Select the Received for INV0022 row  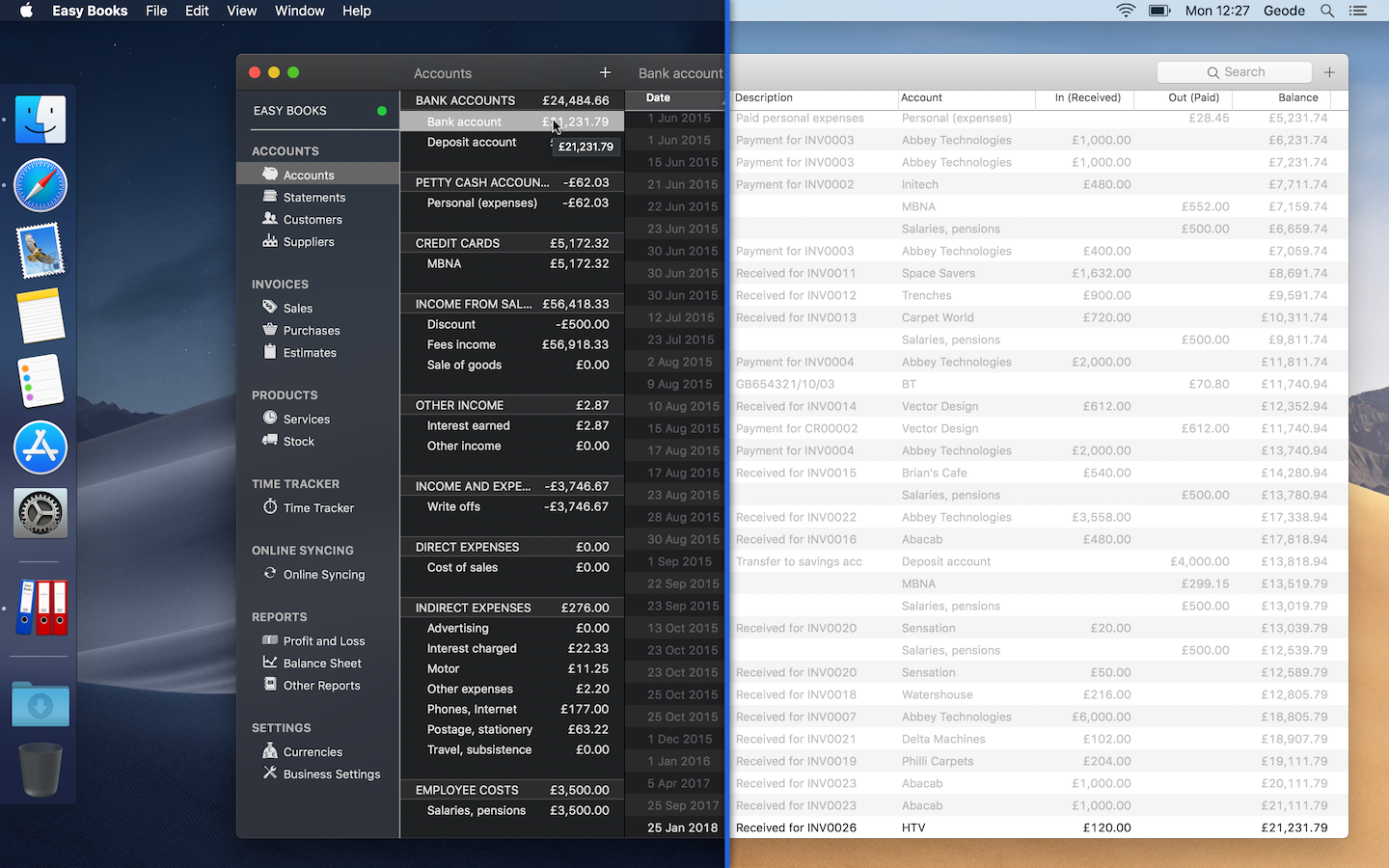point(986,517)
